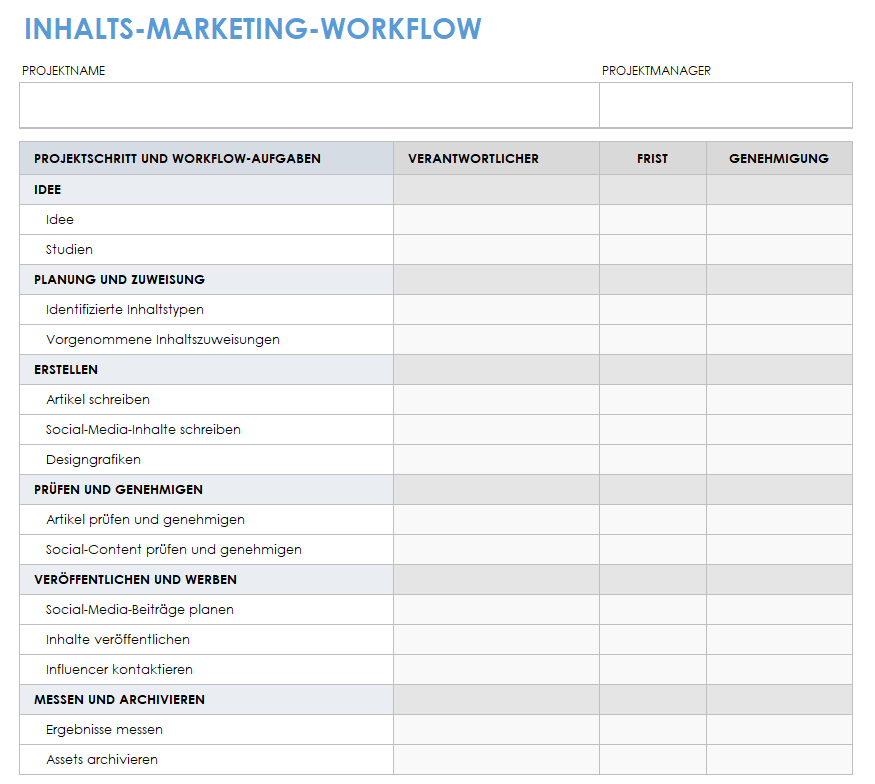Viewport: 875px width, 784px height.
Task: Click Frist cell in 'Artikel schreiben' row
Action: tap(653, 400)
